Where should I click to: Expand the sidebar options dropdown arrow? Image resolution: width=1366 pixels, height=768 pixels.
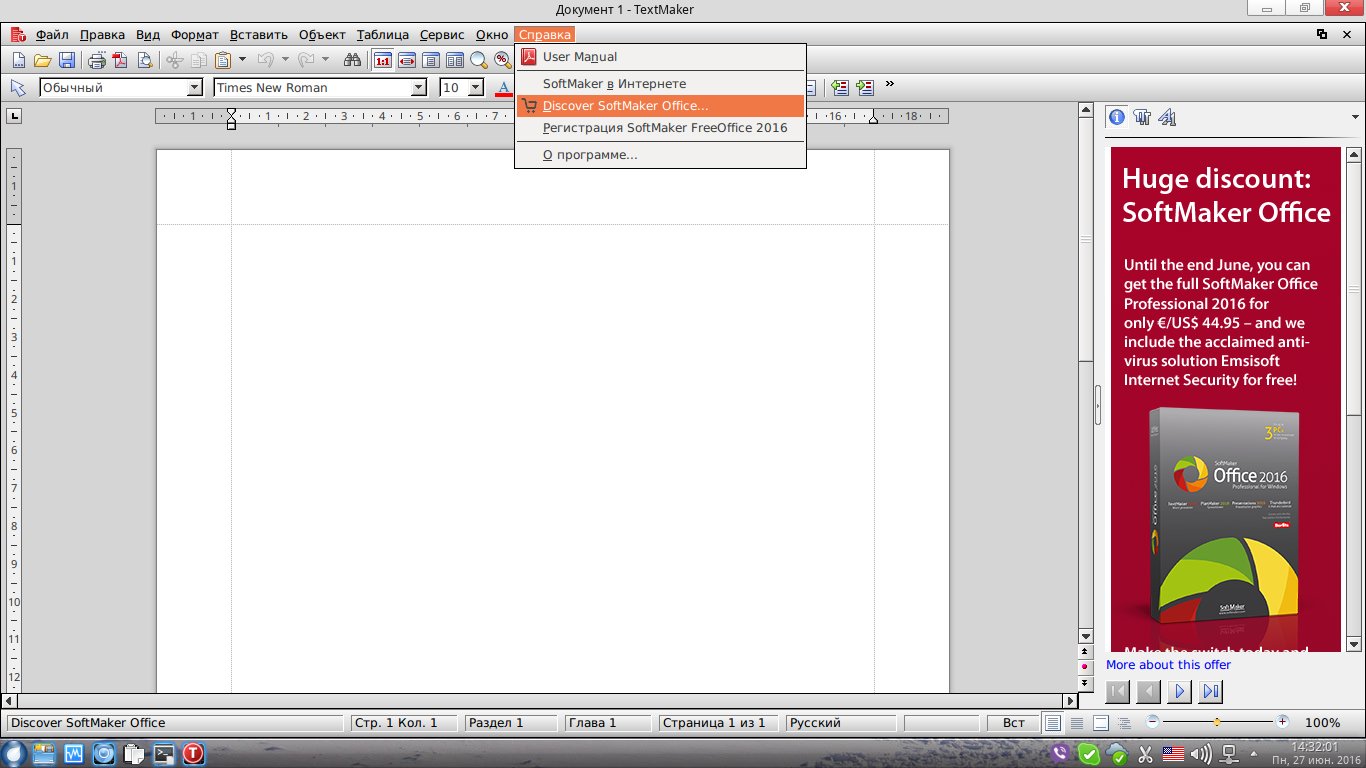(1354, 118)
